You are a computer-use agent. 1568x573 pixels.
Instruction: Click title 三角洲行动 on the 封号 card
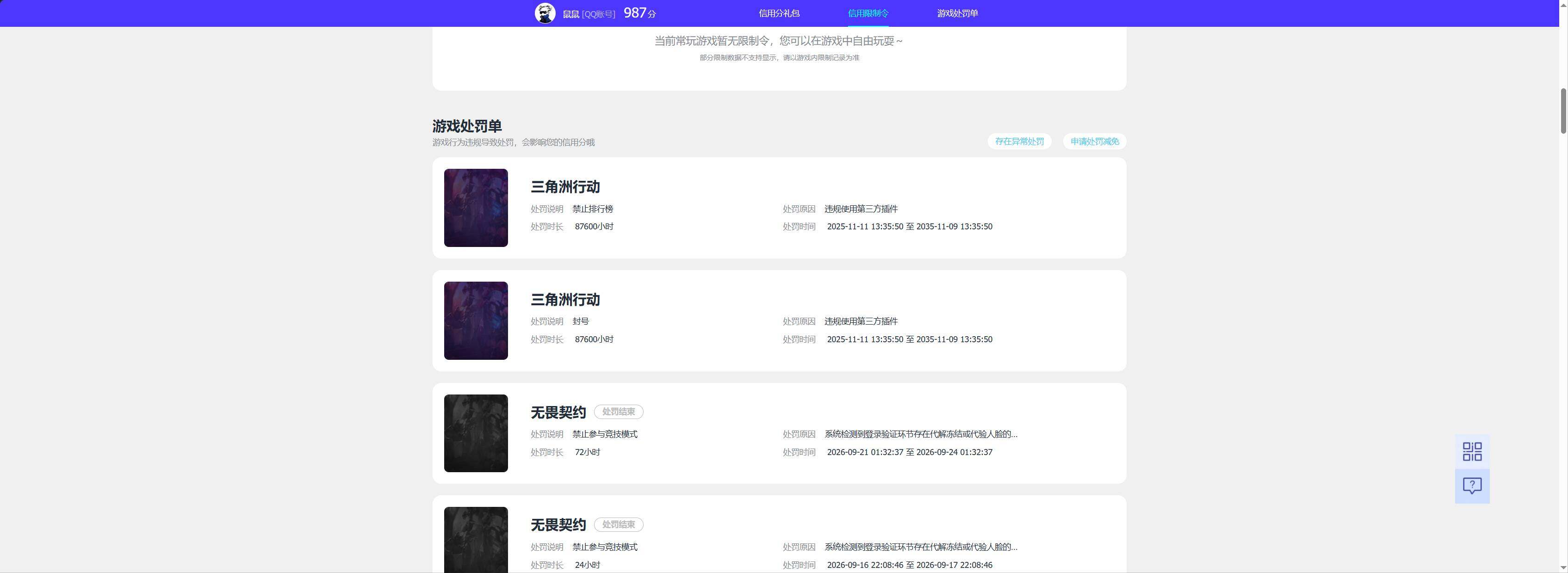(x=565, y=299)
